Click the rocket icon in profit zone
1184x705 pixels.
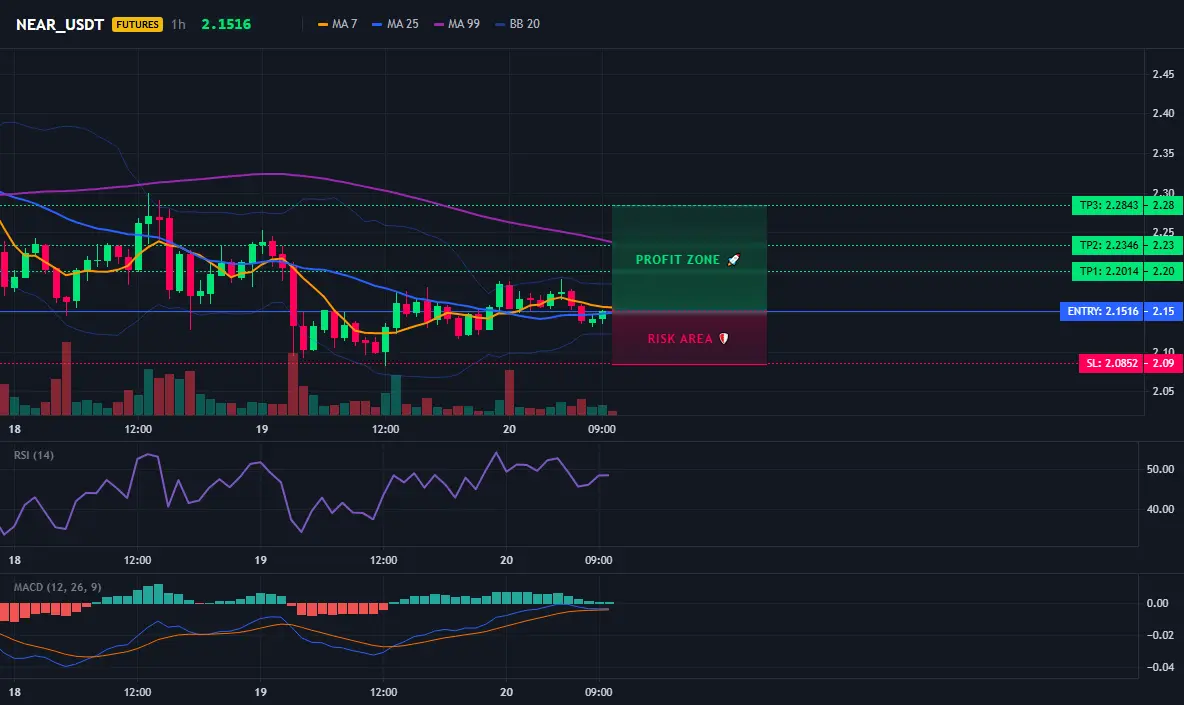click(733, 260)
